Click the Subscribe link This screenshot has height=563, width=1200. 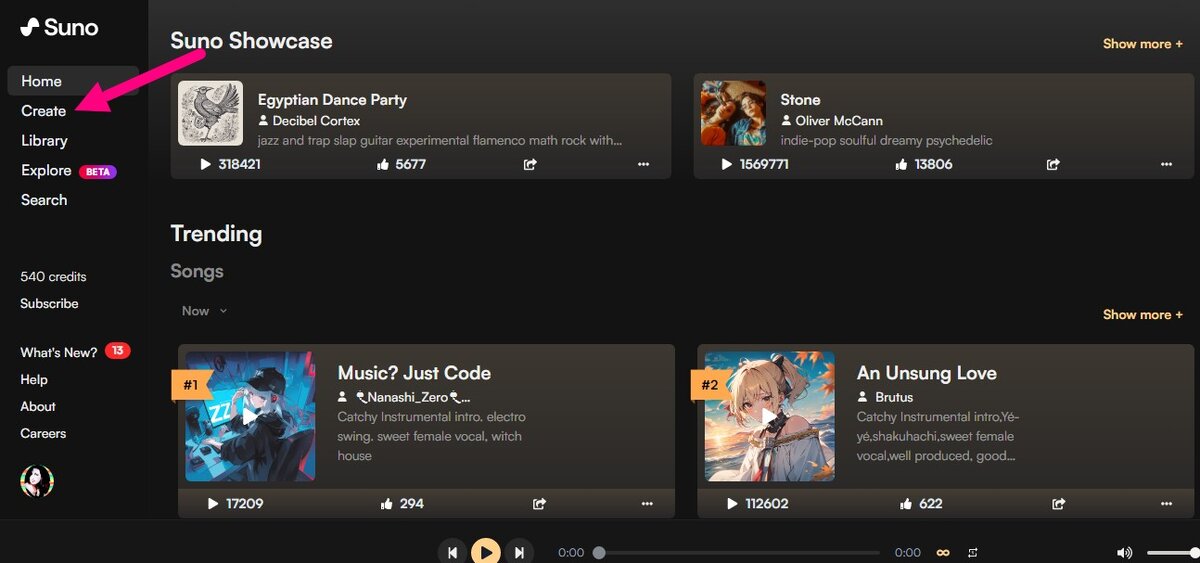click(49, 303)
